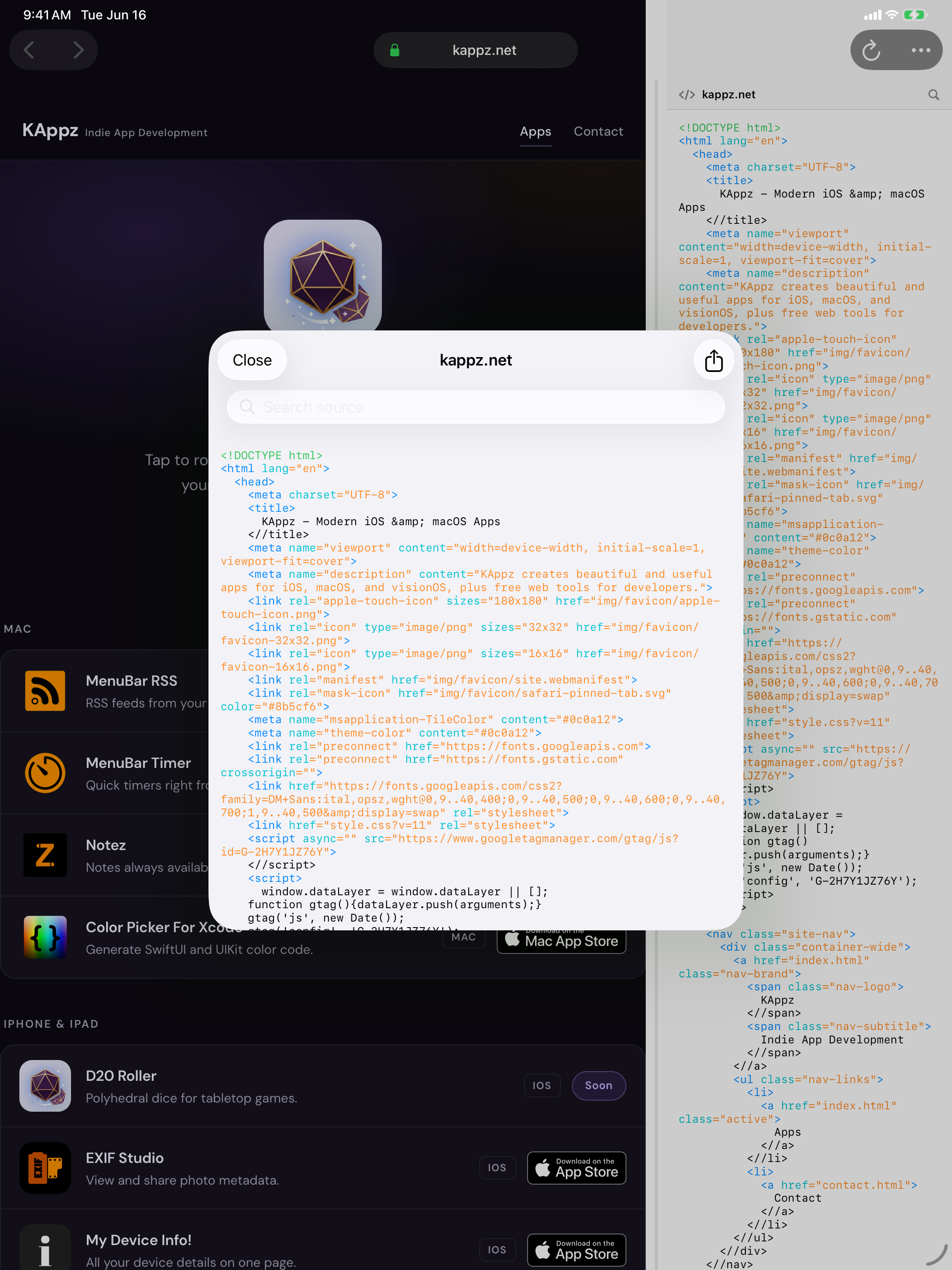Tap the My Device Info! title
The width and height of the screenshot is (952, 1270).
point(138,1240)
